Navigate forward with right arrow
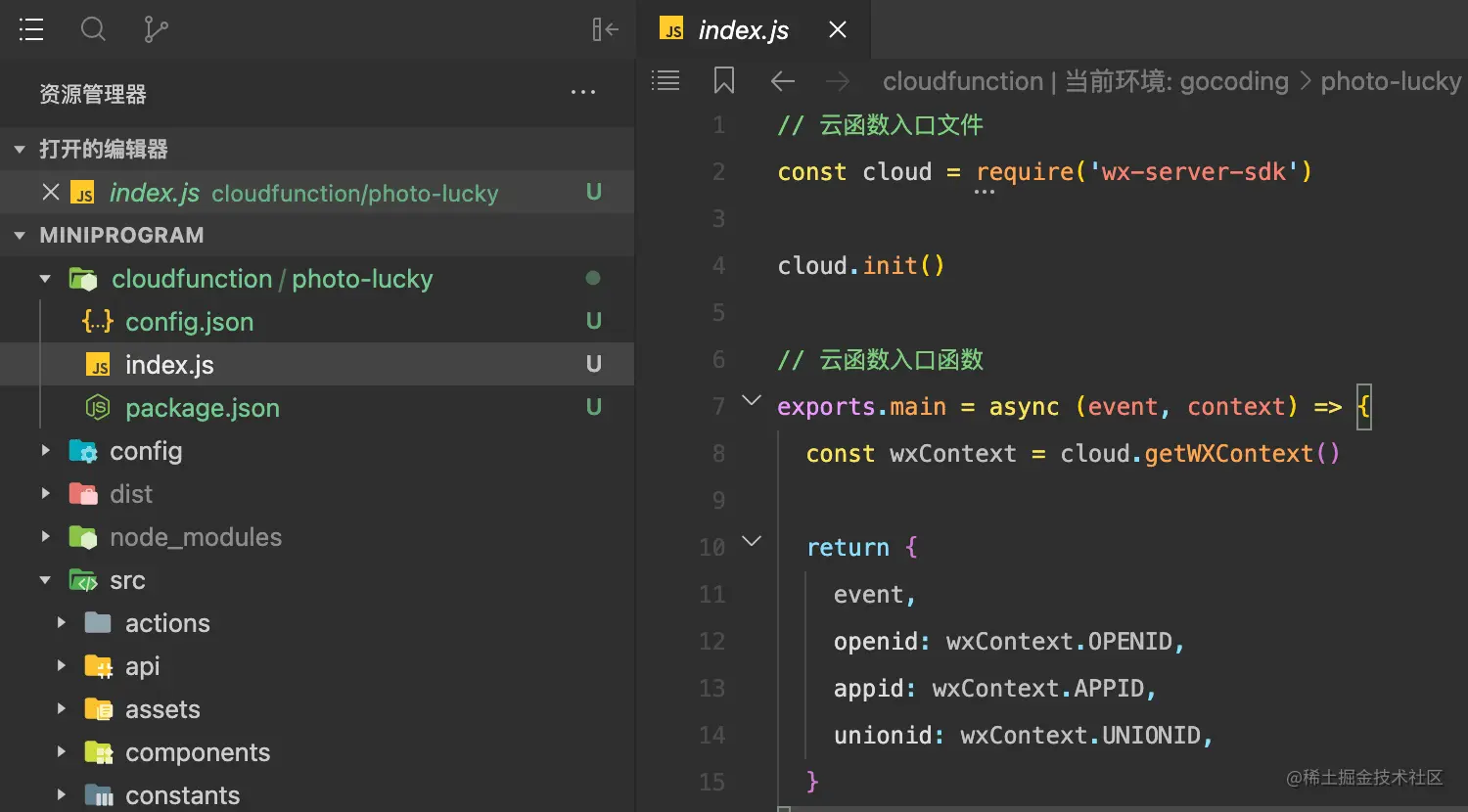 click(838, 81)
